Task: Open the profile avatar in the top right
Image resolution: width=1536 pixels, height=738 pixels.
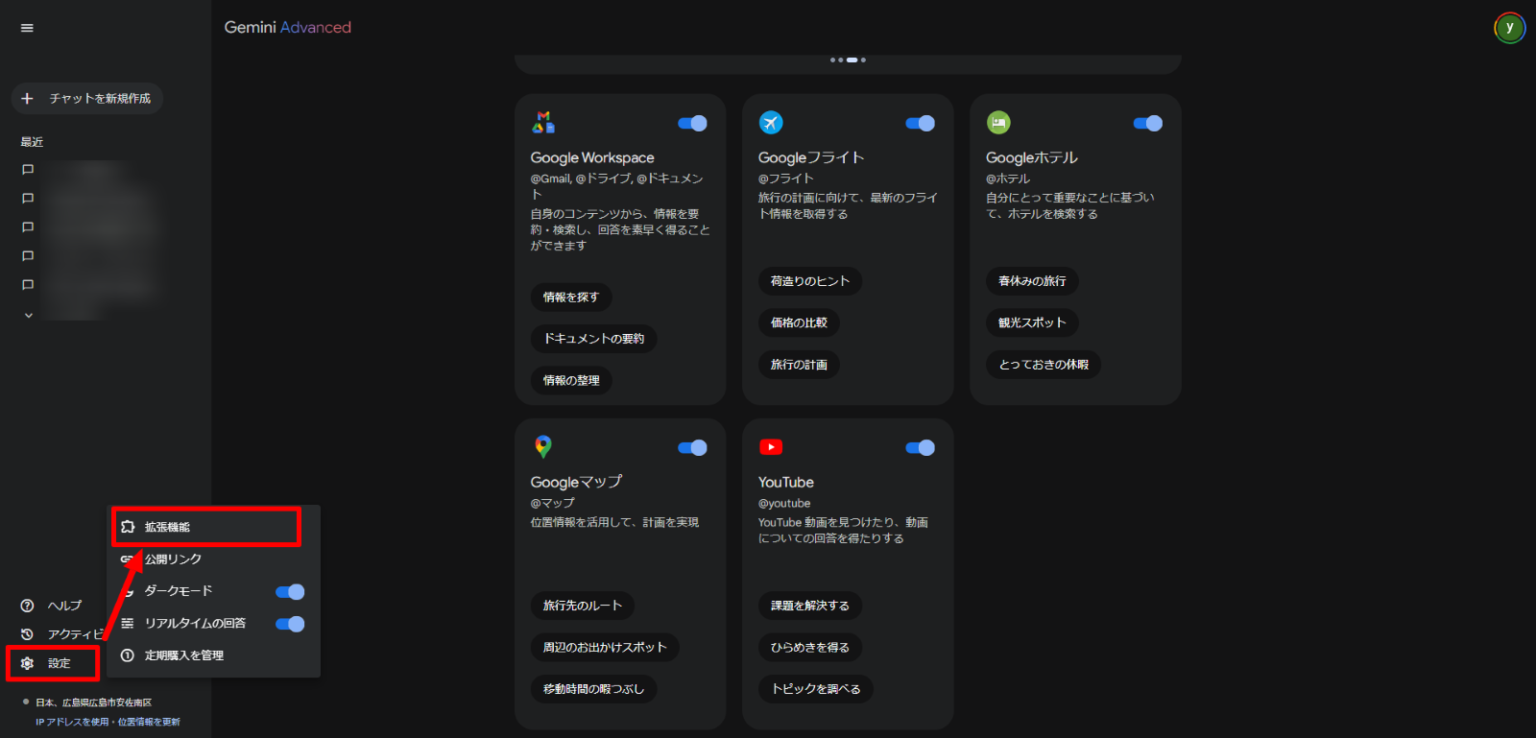Action: pos(1509,28)
